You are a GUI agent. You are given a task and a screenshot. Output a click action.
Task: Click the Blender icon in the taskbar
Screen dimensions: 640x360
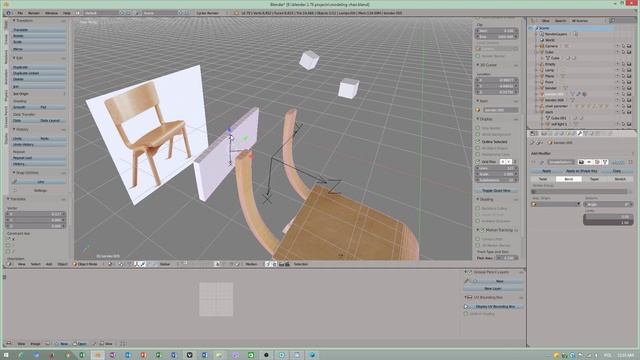(97, 355)
